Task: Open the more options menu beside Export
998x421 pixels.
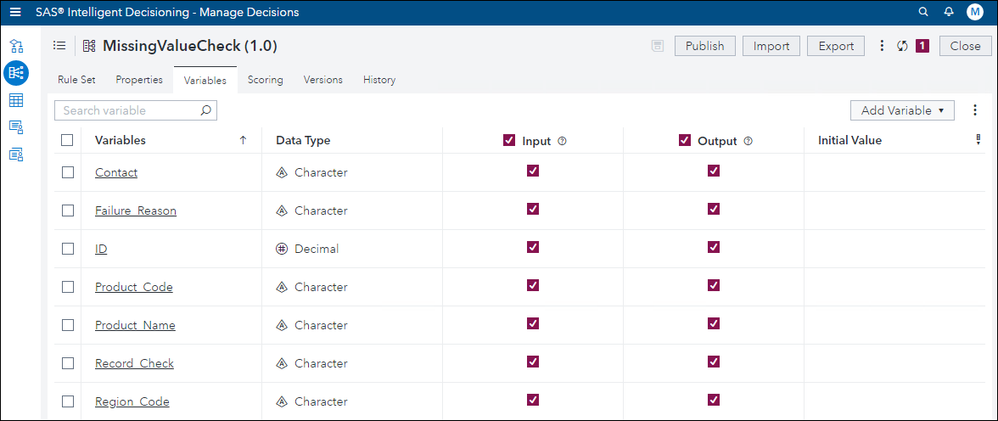Action: pos(881,46)
